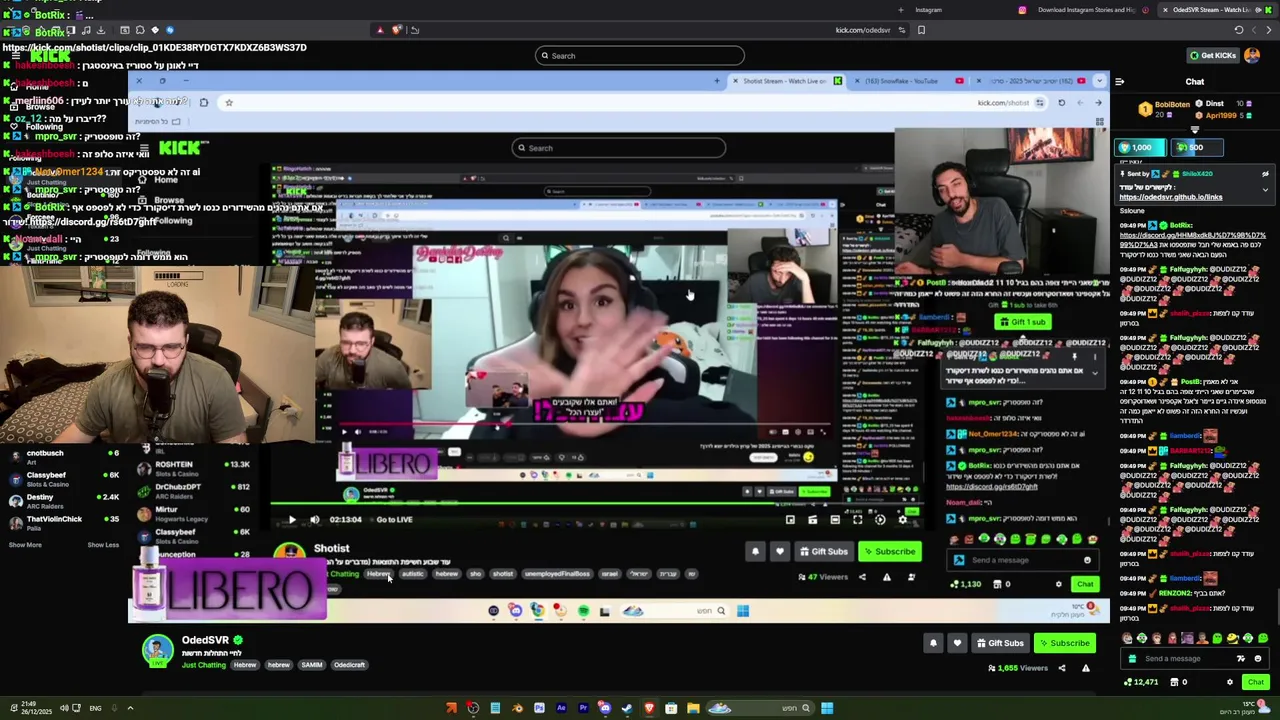1280x720 pixels.
Task: Click unemployedFinalBoss tag under Shotist
Action: click(x=557, y=574)
